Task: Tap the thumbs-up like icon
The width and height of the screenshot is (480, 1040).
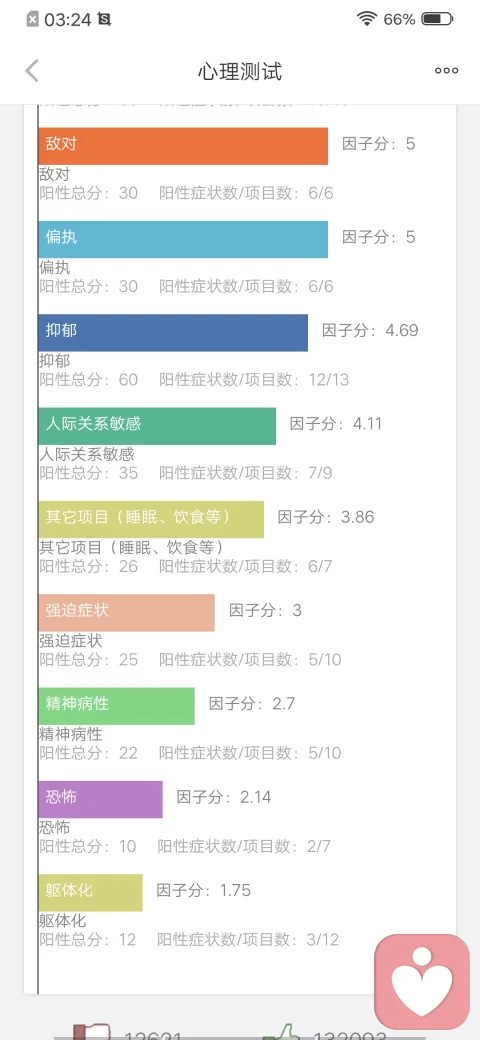Action: click(x=278, y=1032)
